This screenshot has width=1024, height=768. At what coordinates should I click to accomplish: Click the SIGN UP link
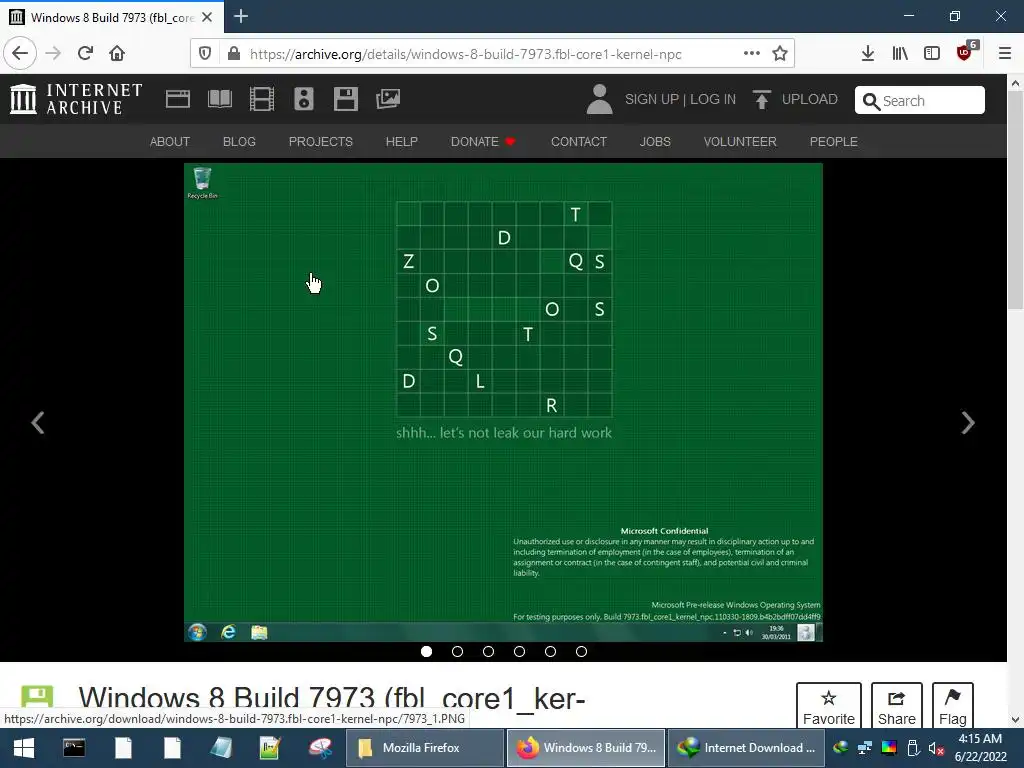coord(652,99)
